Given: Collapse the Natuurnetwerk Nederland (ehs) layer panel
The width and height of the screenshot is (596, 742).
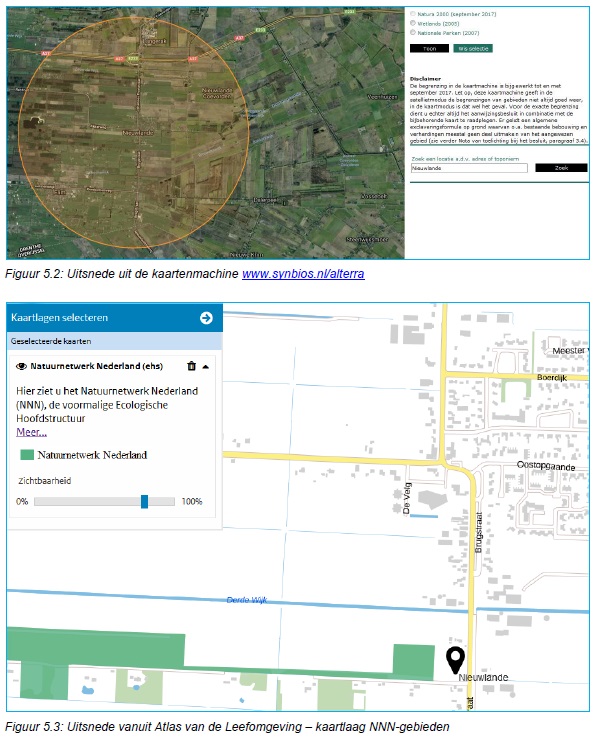Looking at the screenshot, I should (205, 366).
